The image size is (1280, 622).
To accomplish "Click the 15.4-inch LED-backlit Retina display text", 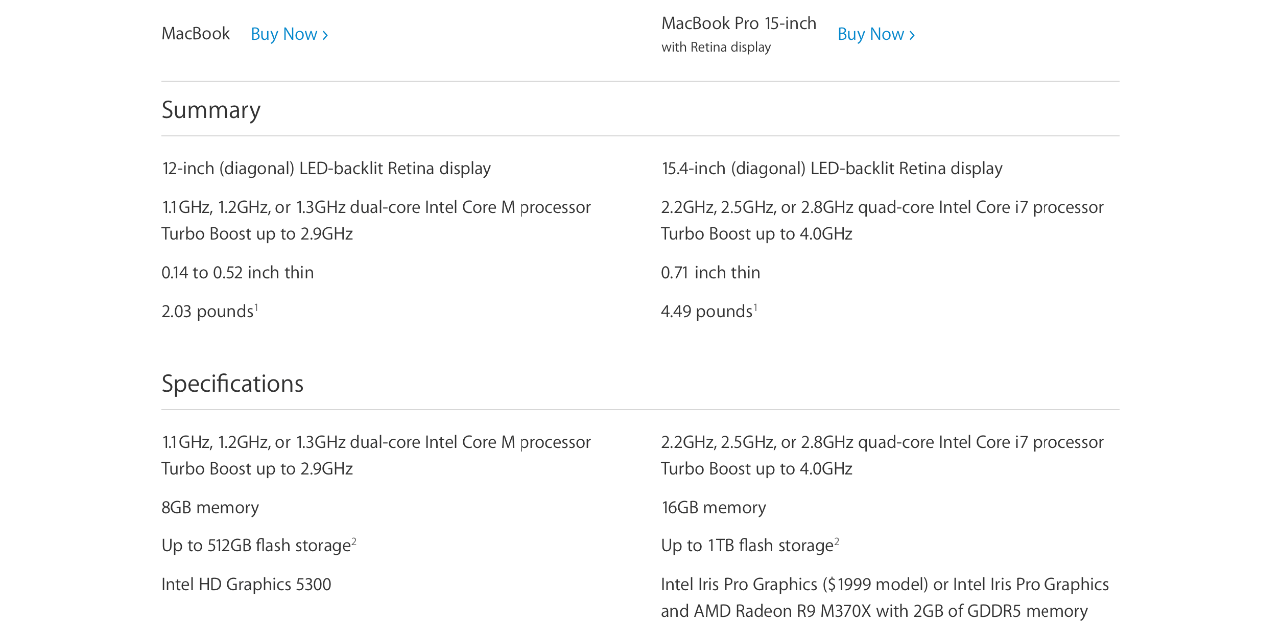I will [832, 169].
